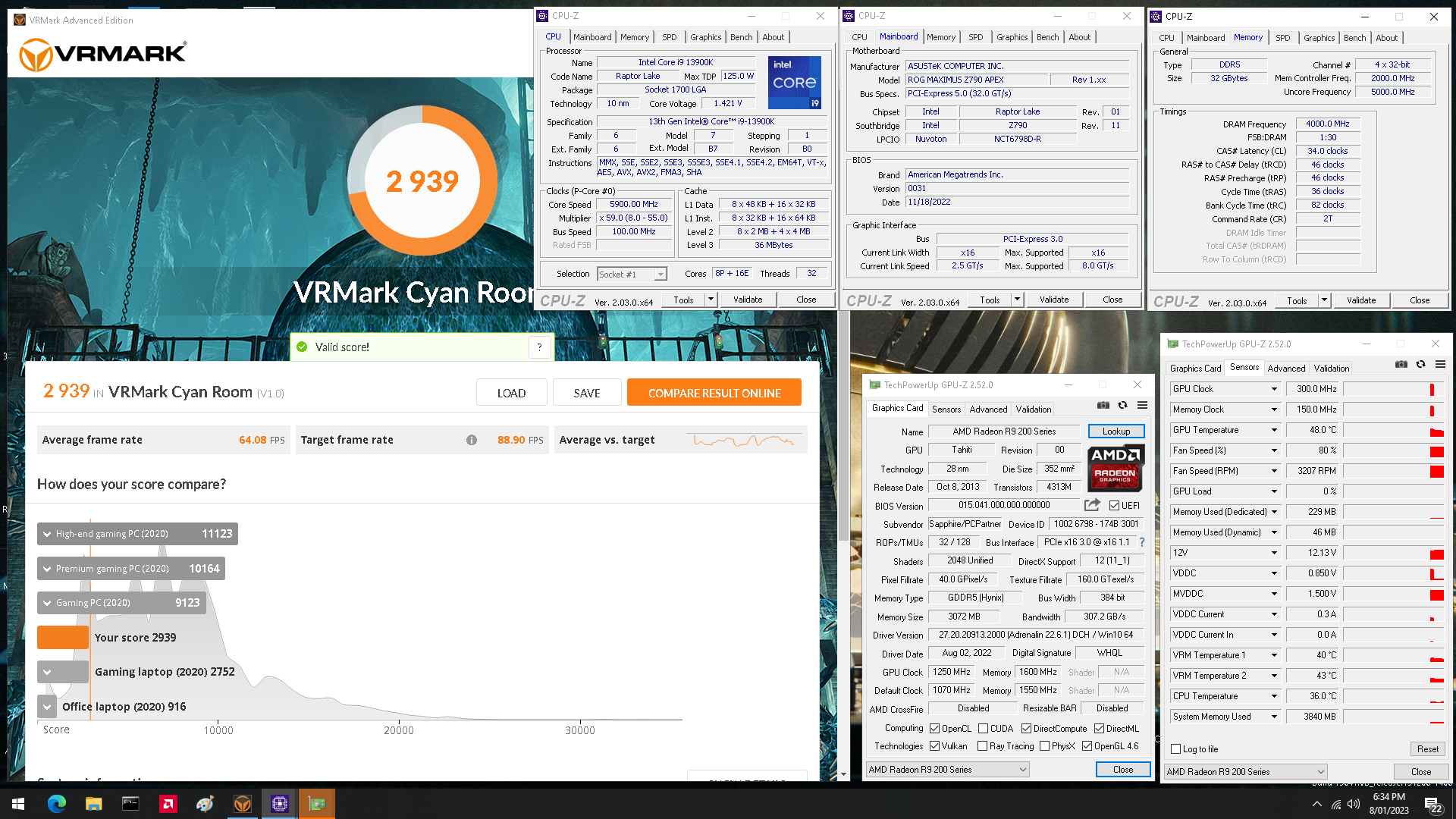The width and height of the screenshot is (1456, 819).
Task: Click the Lookup button in GPU-Z
Action: [1116, 431]
